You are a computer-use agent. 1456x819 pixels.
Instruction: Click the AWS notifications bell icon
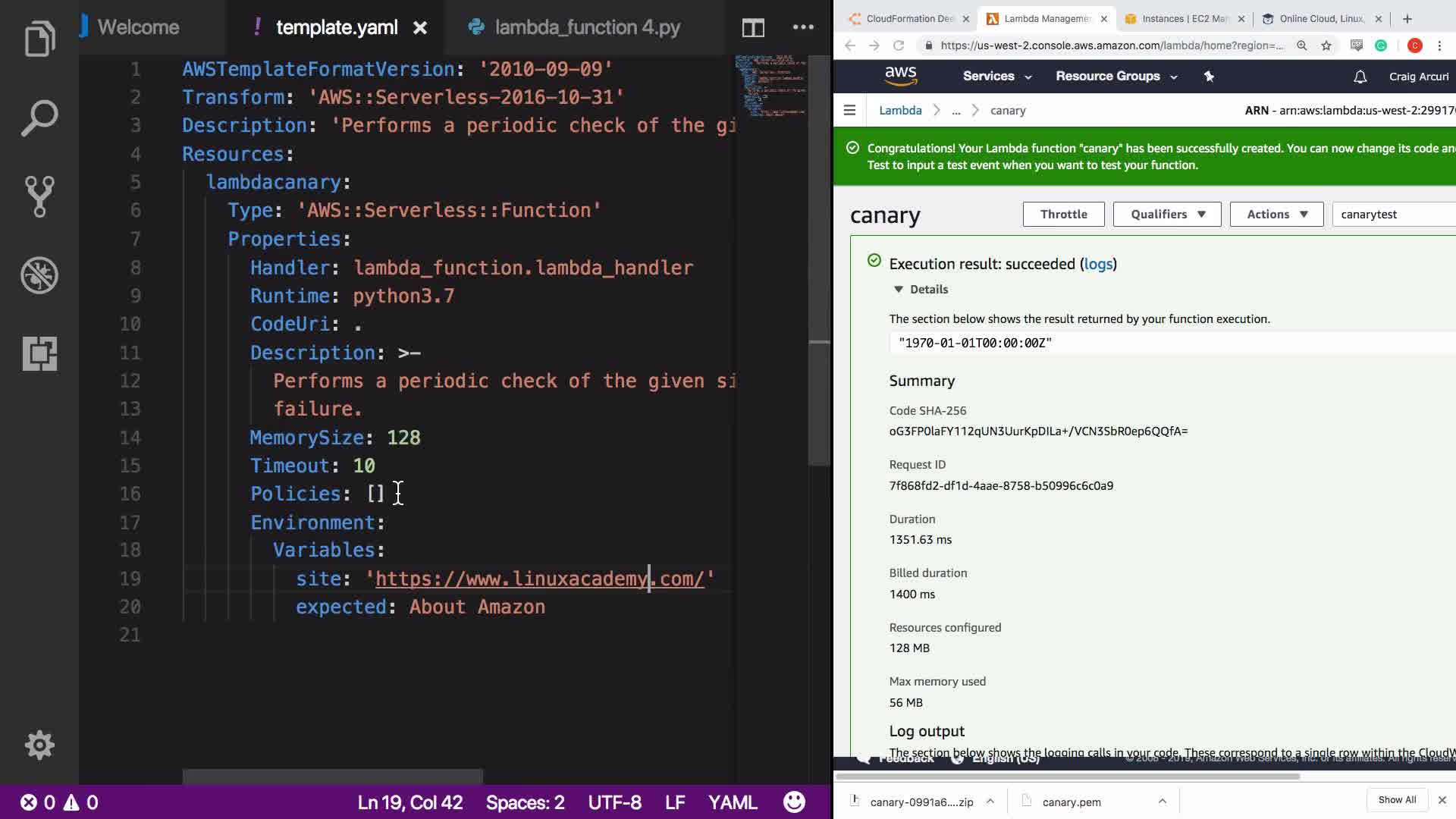[1360, 77]
